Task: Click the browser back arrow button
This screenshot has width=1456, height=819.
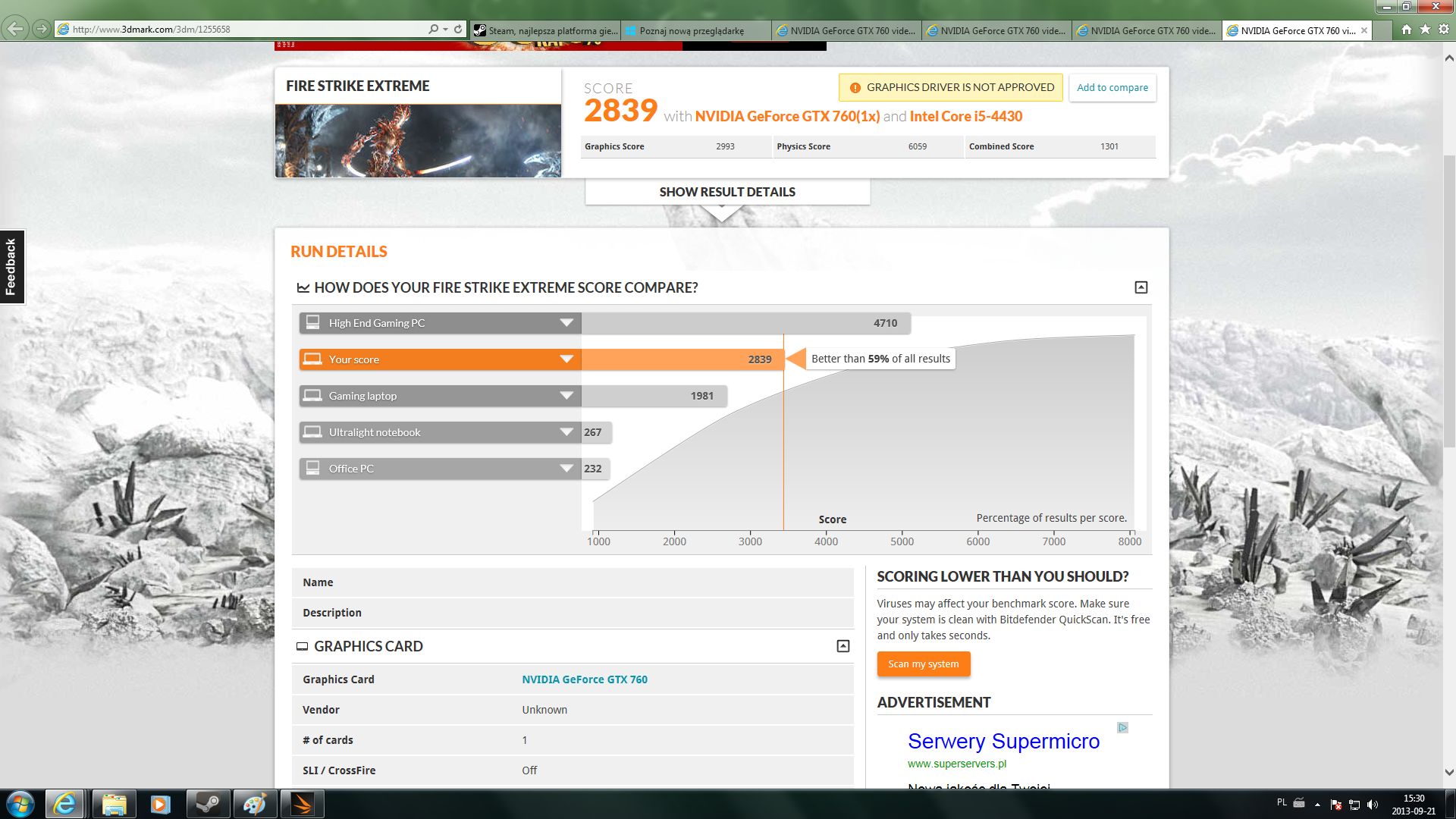Action: (14, 29)
